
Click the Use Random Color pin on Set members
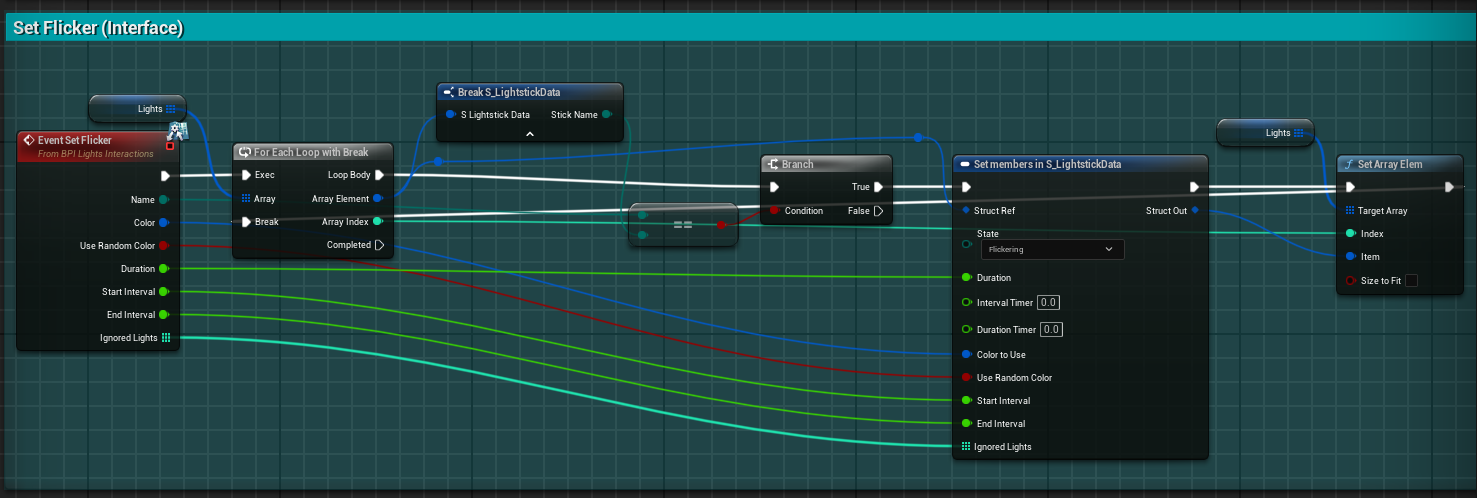click(966, 378)
